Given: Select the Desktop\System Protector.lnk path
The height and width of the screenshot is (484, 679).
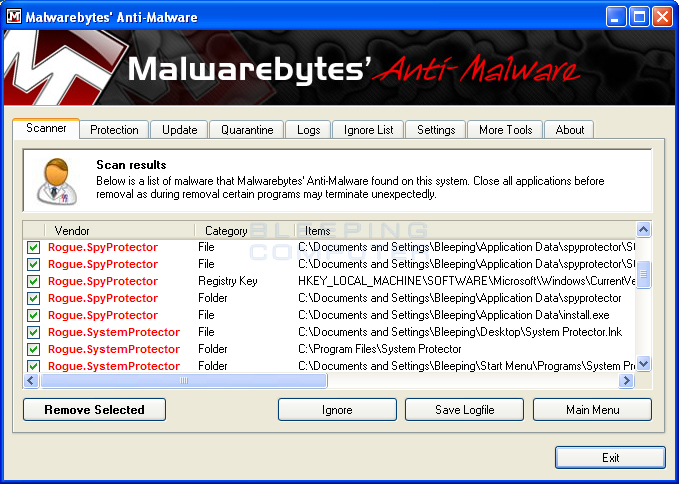Looking at the screenshot, I should (460, 332).
